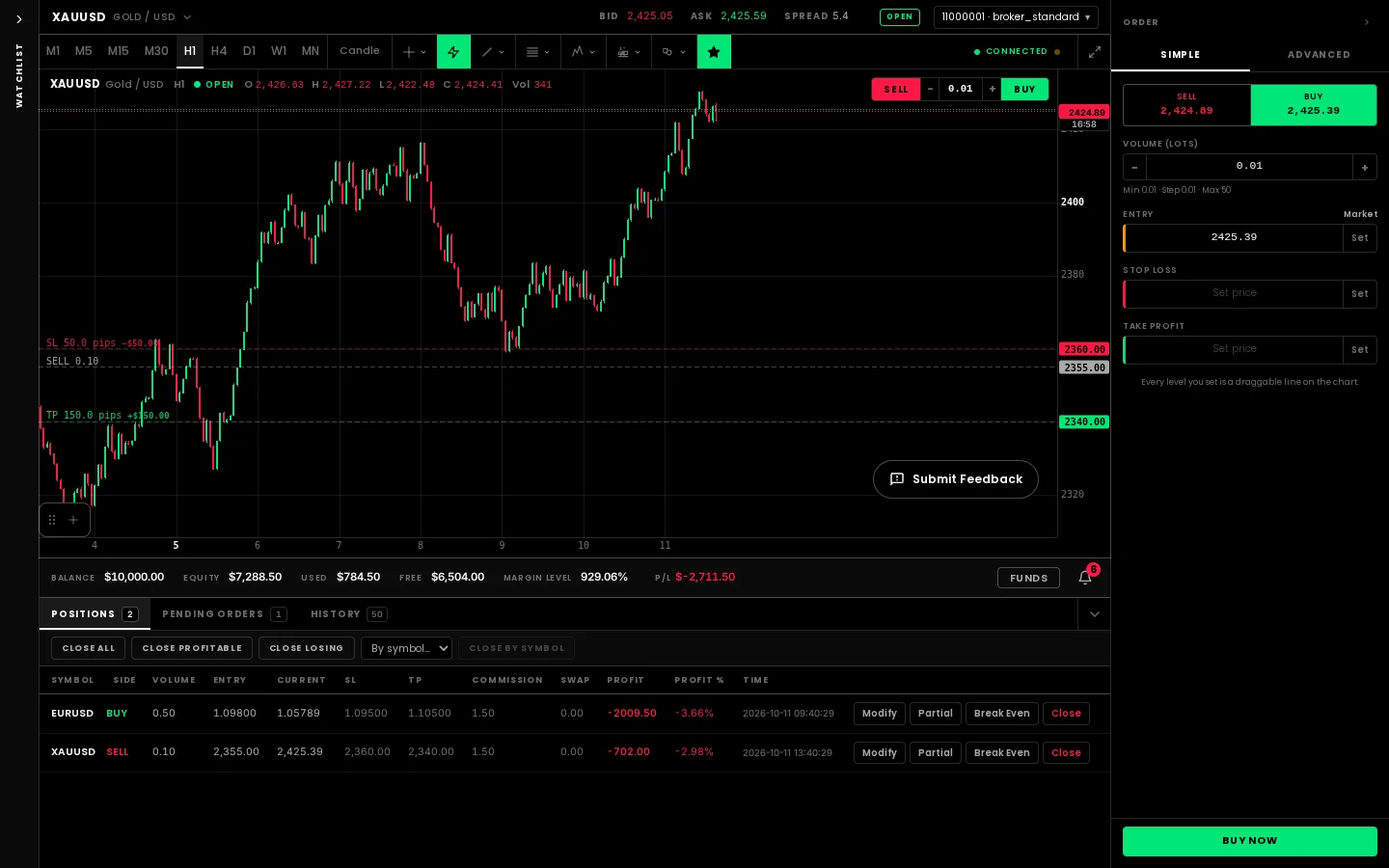
Task: Open the By symbol dropdown
Action: 406,648
